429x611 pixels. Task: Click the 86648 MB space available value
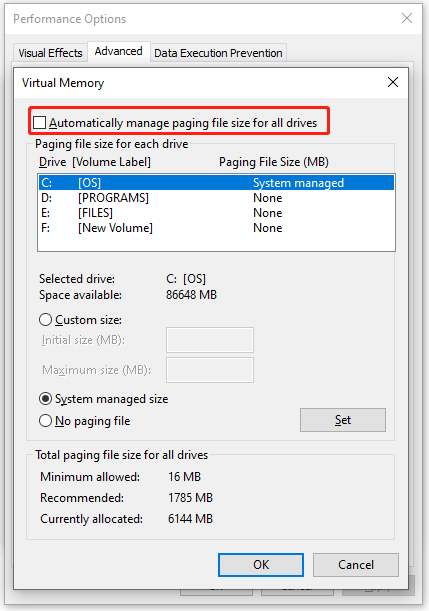pos(191,295)
